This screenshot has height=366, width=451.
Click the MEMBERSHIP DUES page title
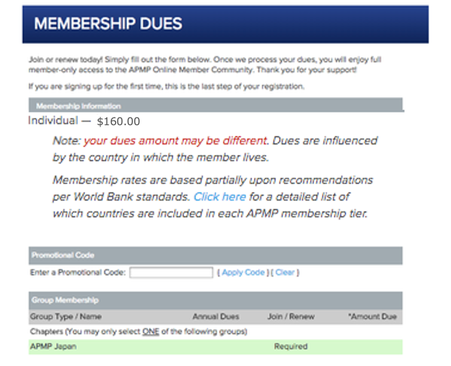coord(108,24)
